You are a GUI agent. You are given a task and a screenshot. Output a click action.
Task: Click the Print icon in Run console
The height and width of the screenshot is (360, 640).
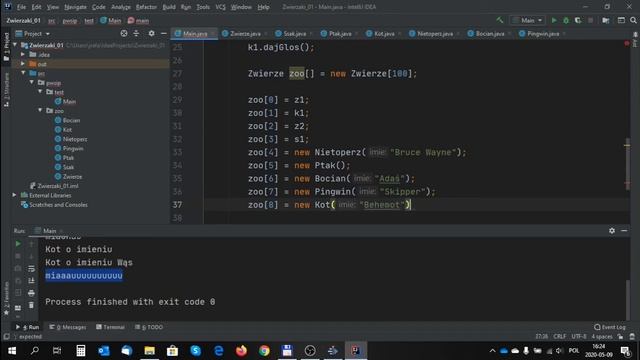click(31, 293)
